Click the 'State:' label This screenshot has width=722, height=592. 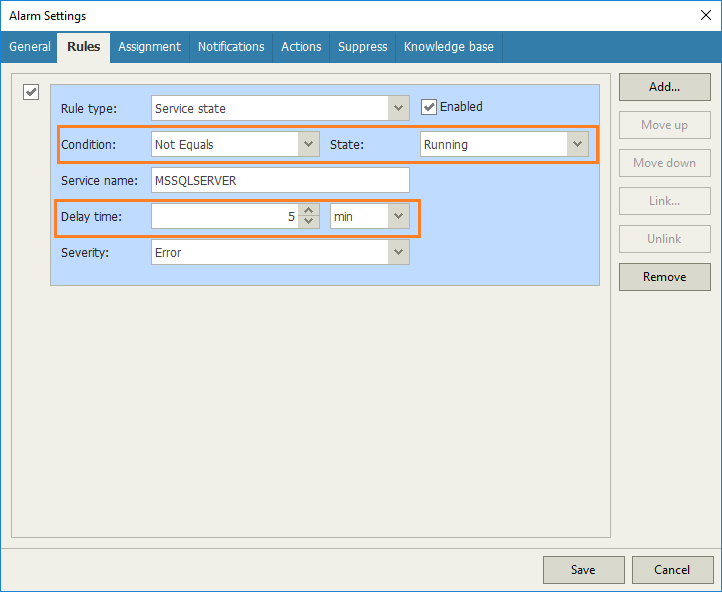tap(347, 145)
